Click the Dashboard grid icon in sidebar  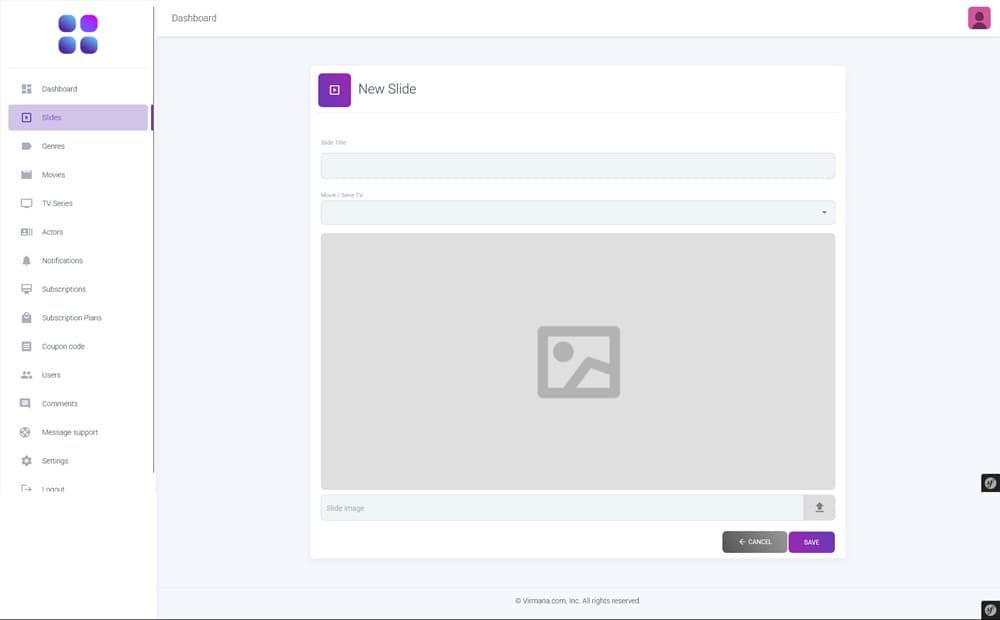coord(27,89)
